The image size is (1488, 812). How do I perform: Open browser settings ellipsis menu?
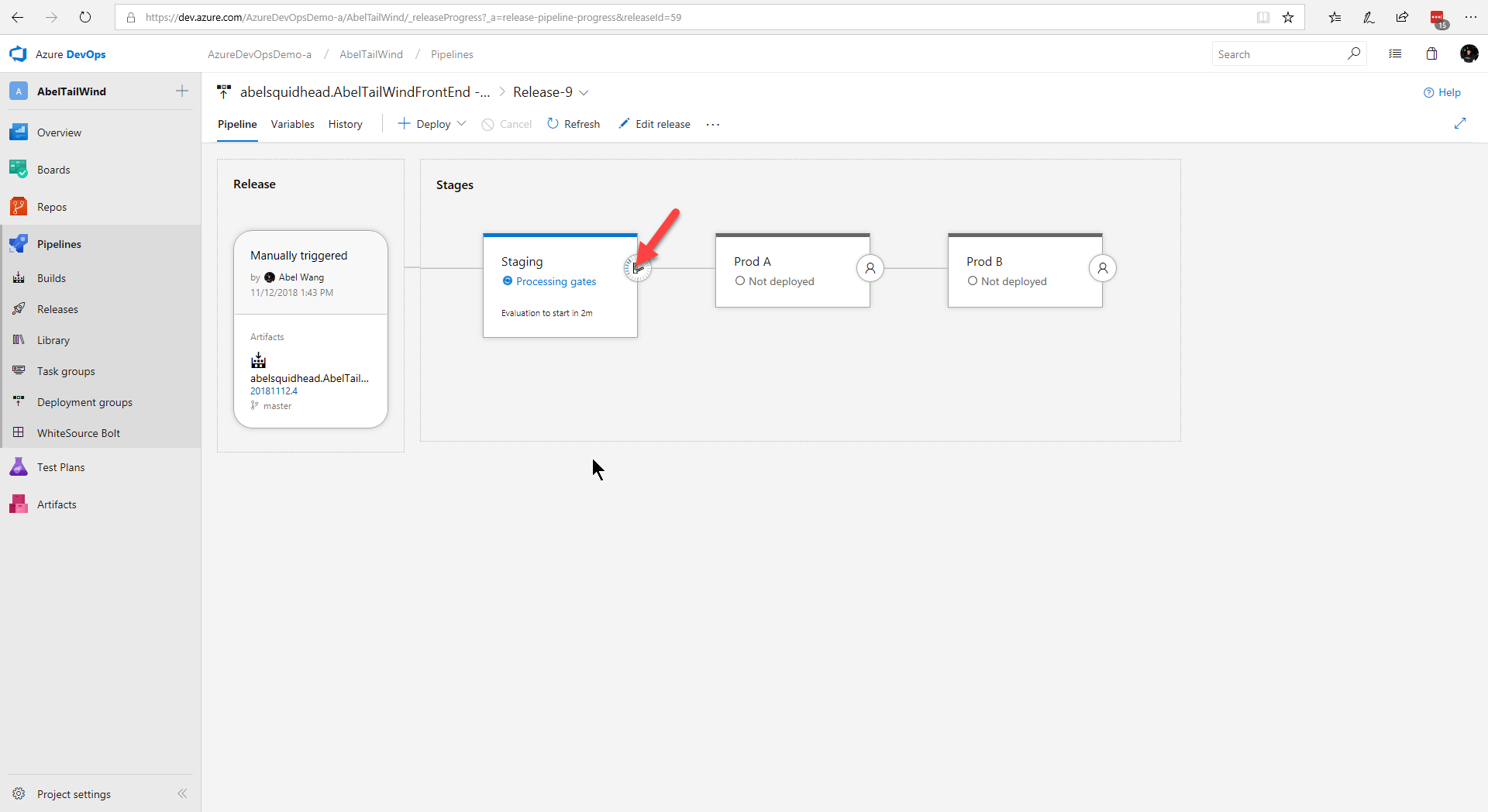1470,17
